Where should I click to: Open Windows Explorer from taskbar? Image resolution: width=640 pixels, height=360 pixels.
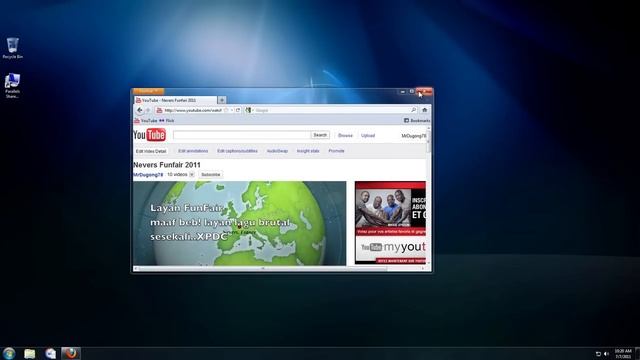30,353
